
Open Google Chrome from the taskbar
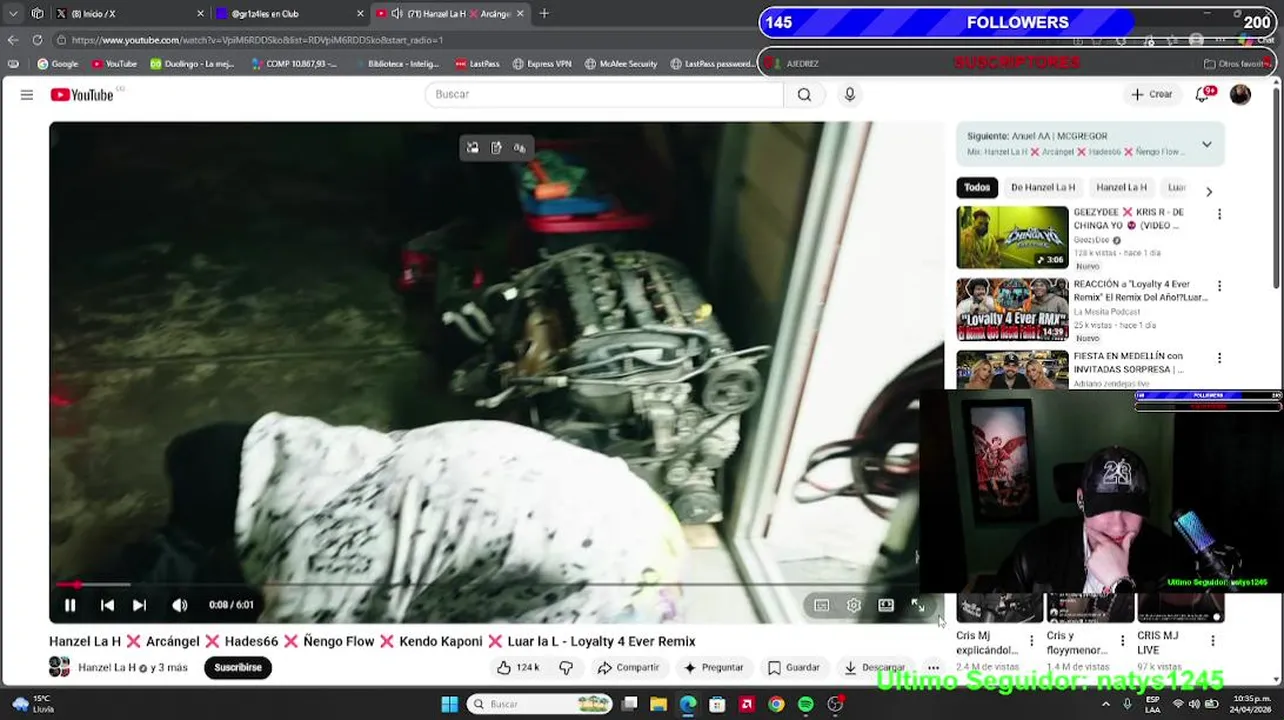[x=776, y=704]
